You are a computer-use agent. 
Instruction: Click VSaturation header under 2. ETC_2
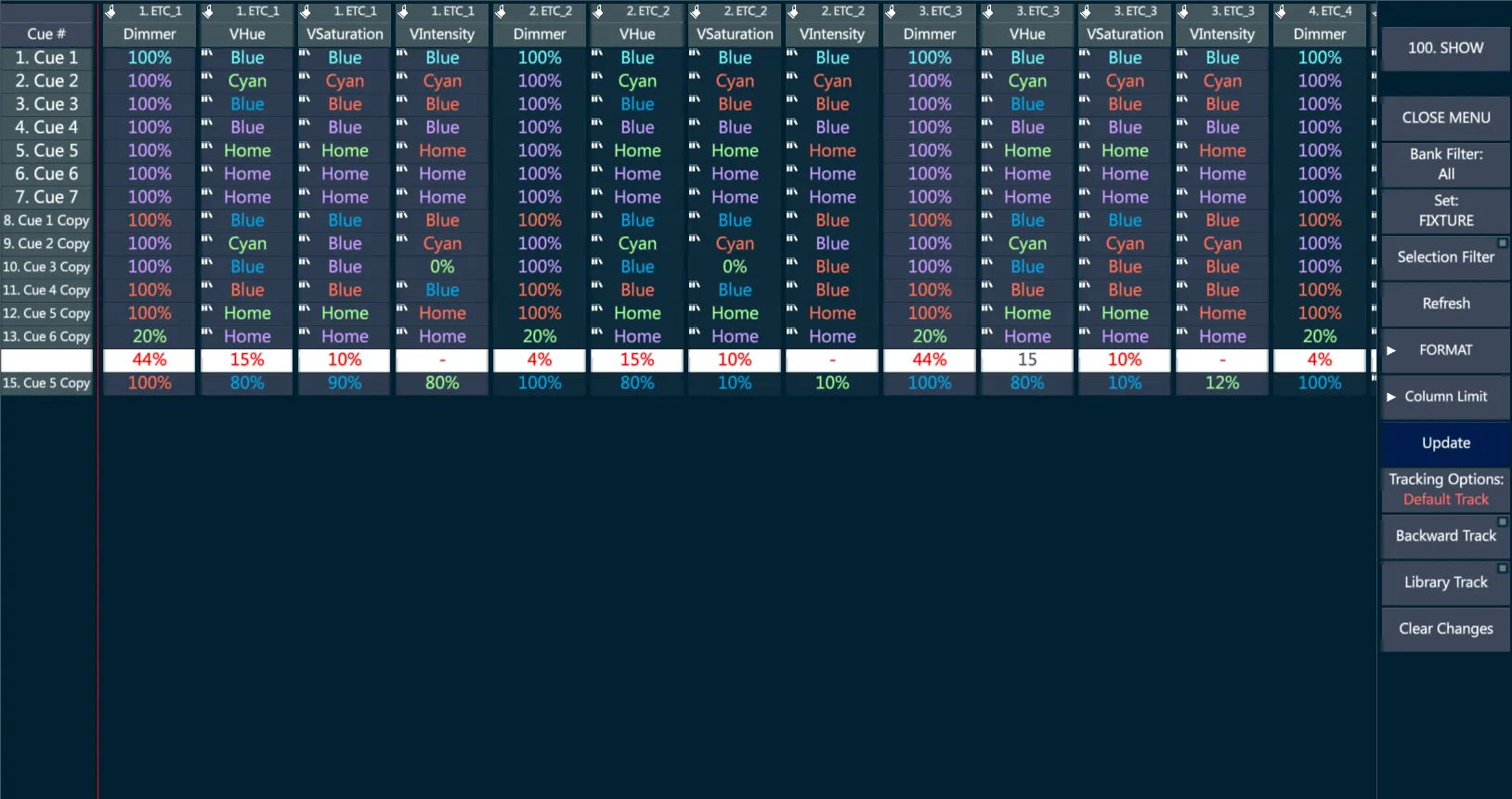click(x=735, y=34)
